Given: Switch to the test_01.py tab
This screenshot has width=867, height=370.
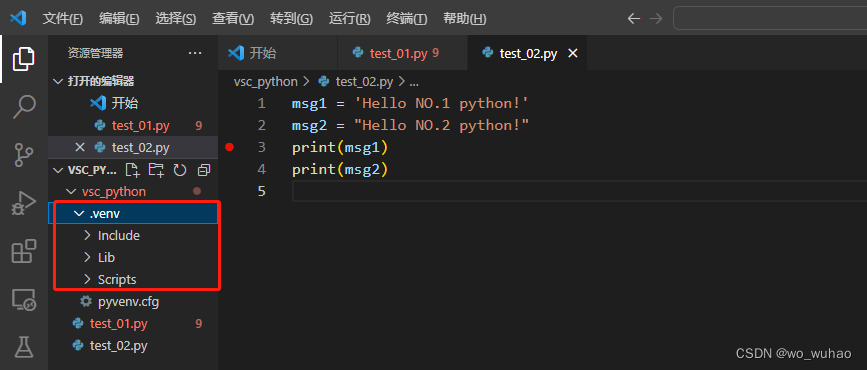Looking at the screenshot, I should pos(396,53).
